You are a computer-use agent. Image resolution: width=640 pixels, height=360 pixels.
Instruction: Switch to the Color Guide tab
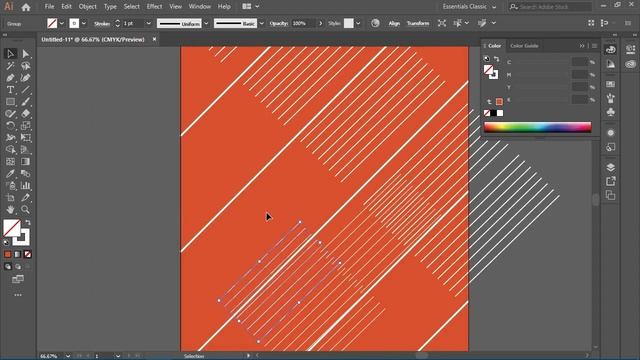(x=524, y=46)
